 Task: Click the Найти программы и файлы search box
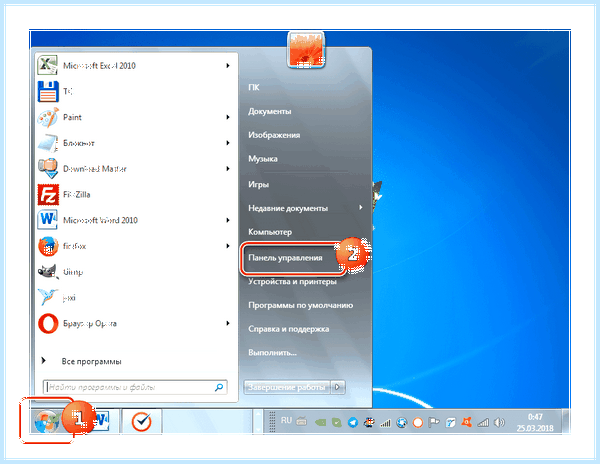tap(135, 387)
